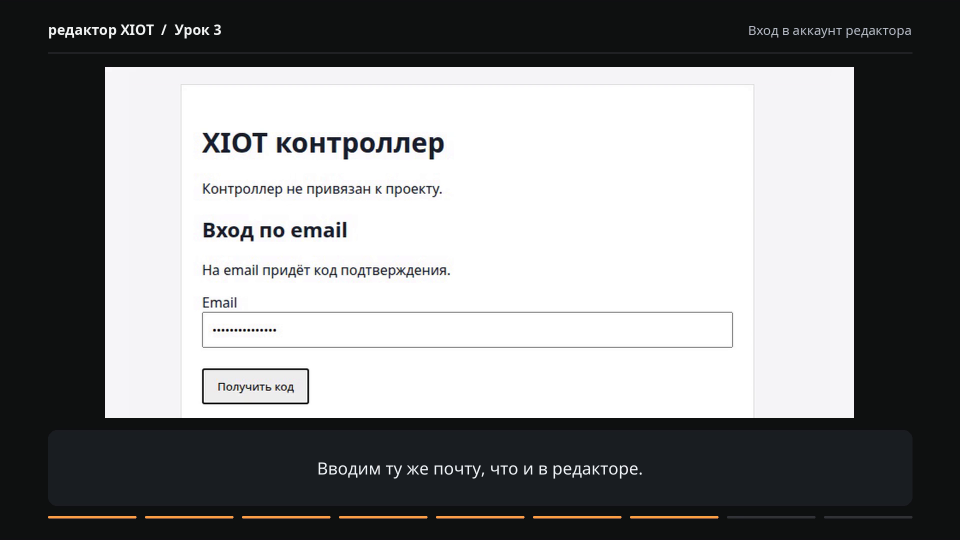Click 'На email придёт код подтверждения.' text

pyautogui.click(x=326, y=270)
